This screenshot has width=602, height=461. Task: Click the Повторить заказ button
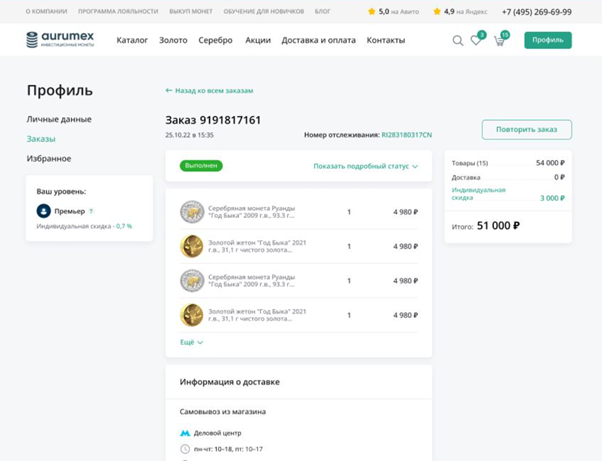526,129
